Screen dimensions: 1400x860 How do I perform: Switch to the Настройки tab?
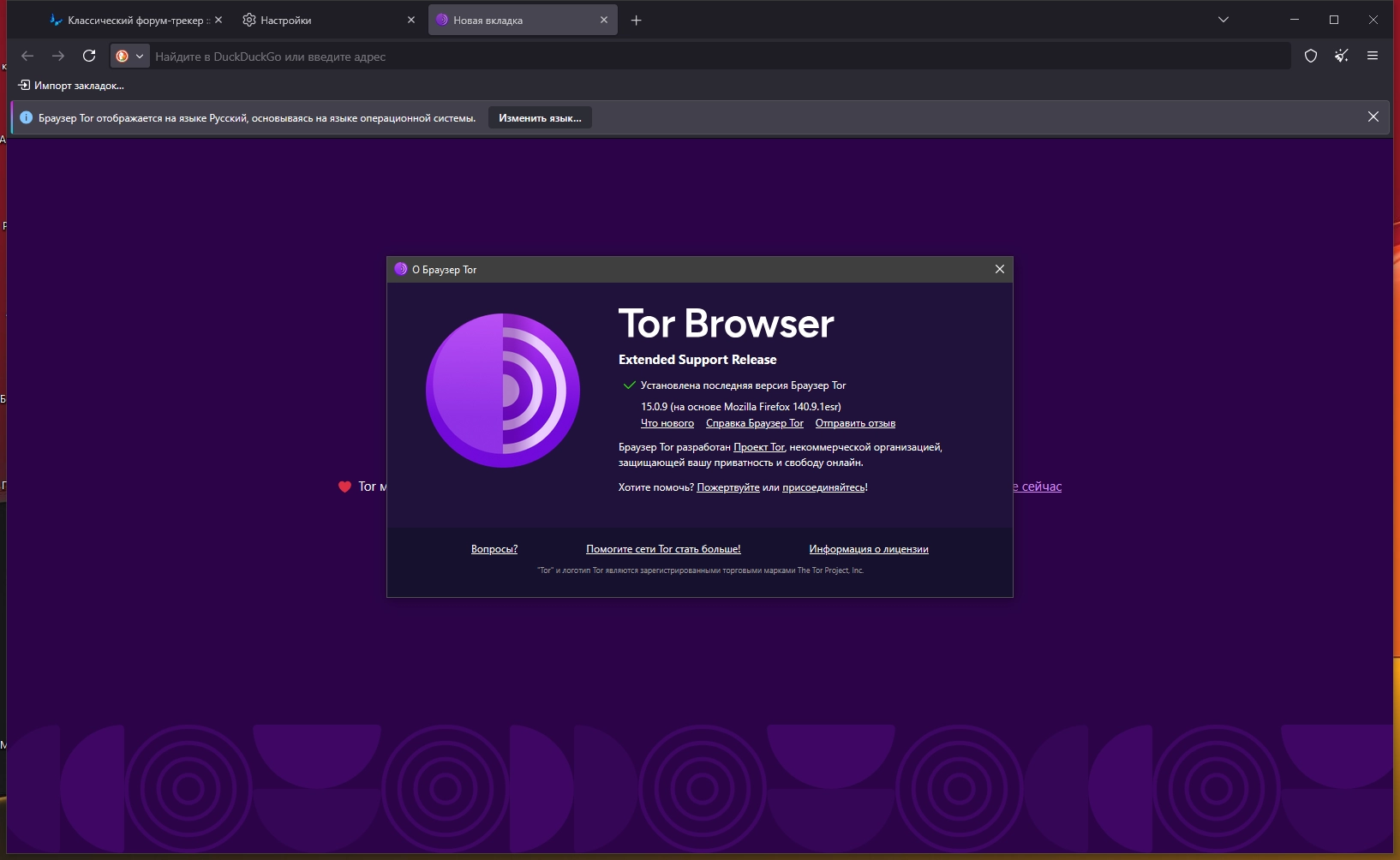tap(328, 20)
